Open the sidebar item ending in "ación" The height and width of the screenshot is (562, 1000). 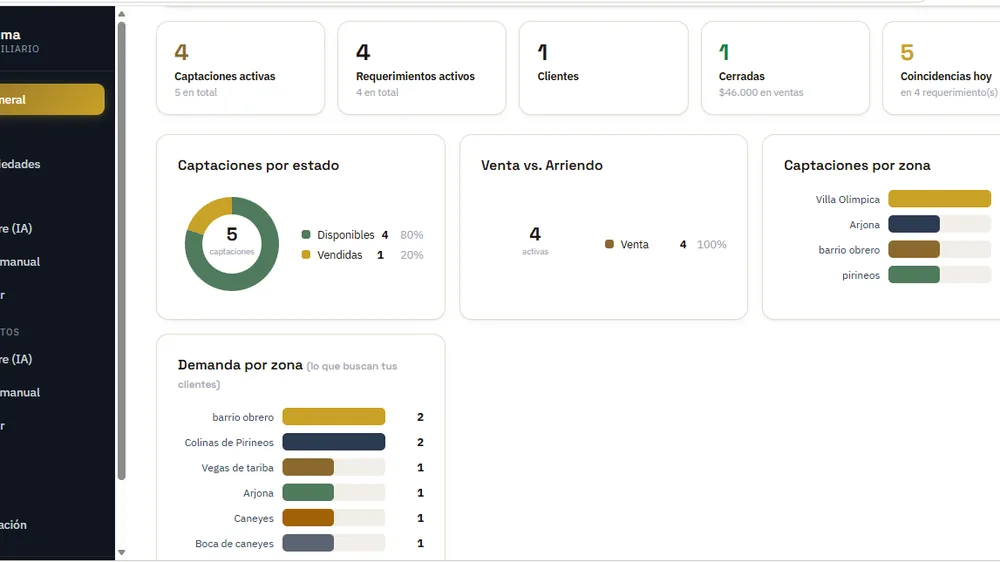[x=14, y=524]
